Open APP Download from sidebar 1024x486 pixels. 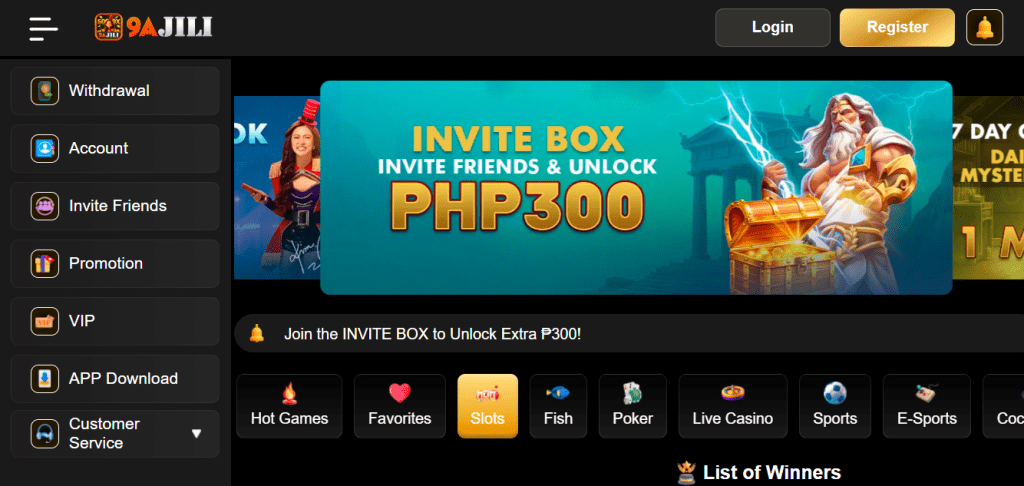tap(115, 379)
